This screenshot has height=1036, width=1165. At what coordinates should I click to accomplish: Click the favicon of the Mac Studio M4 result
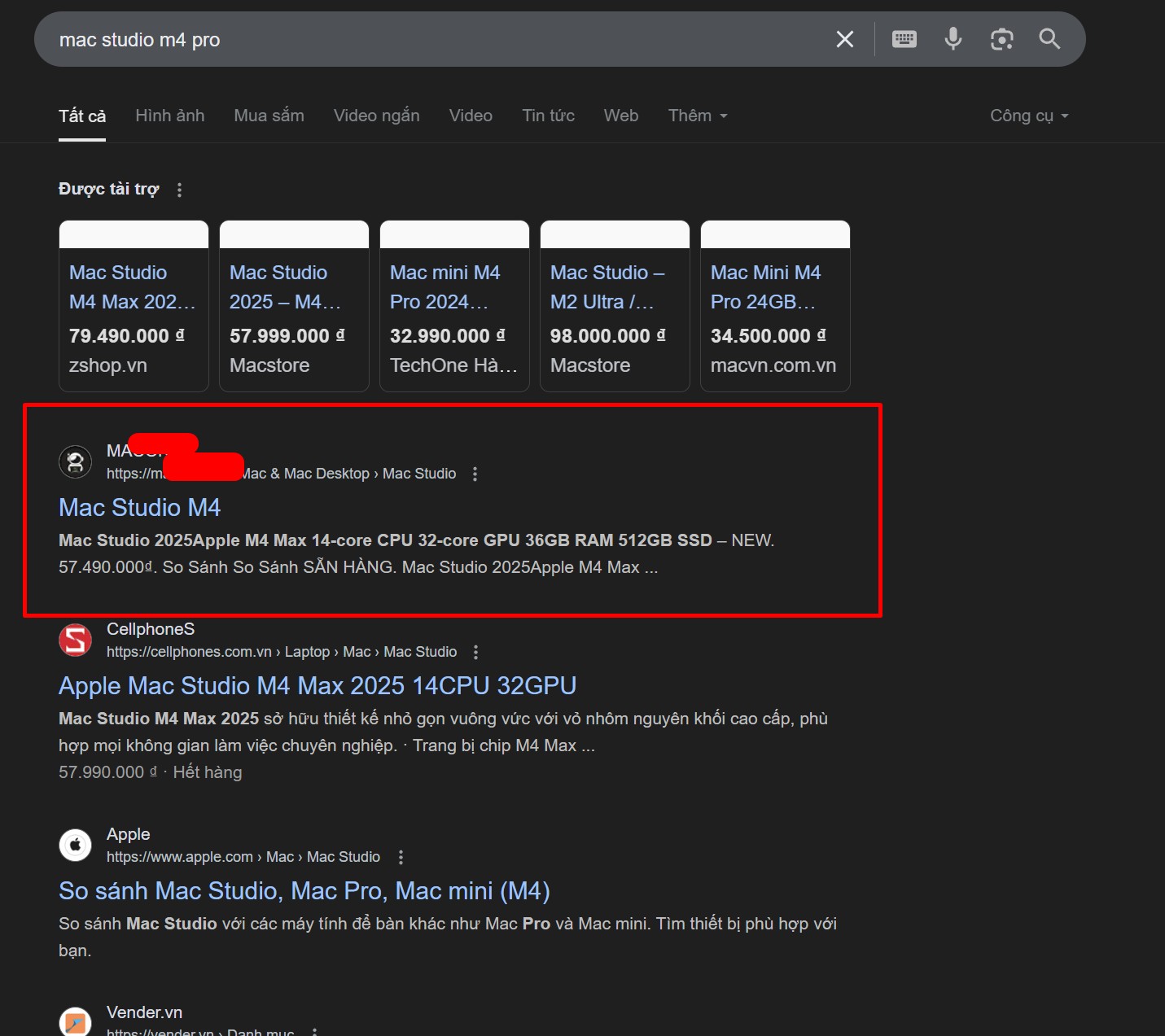76,461
